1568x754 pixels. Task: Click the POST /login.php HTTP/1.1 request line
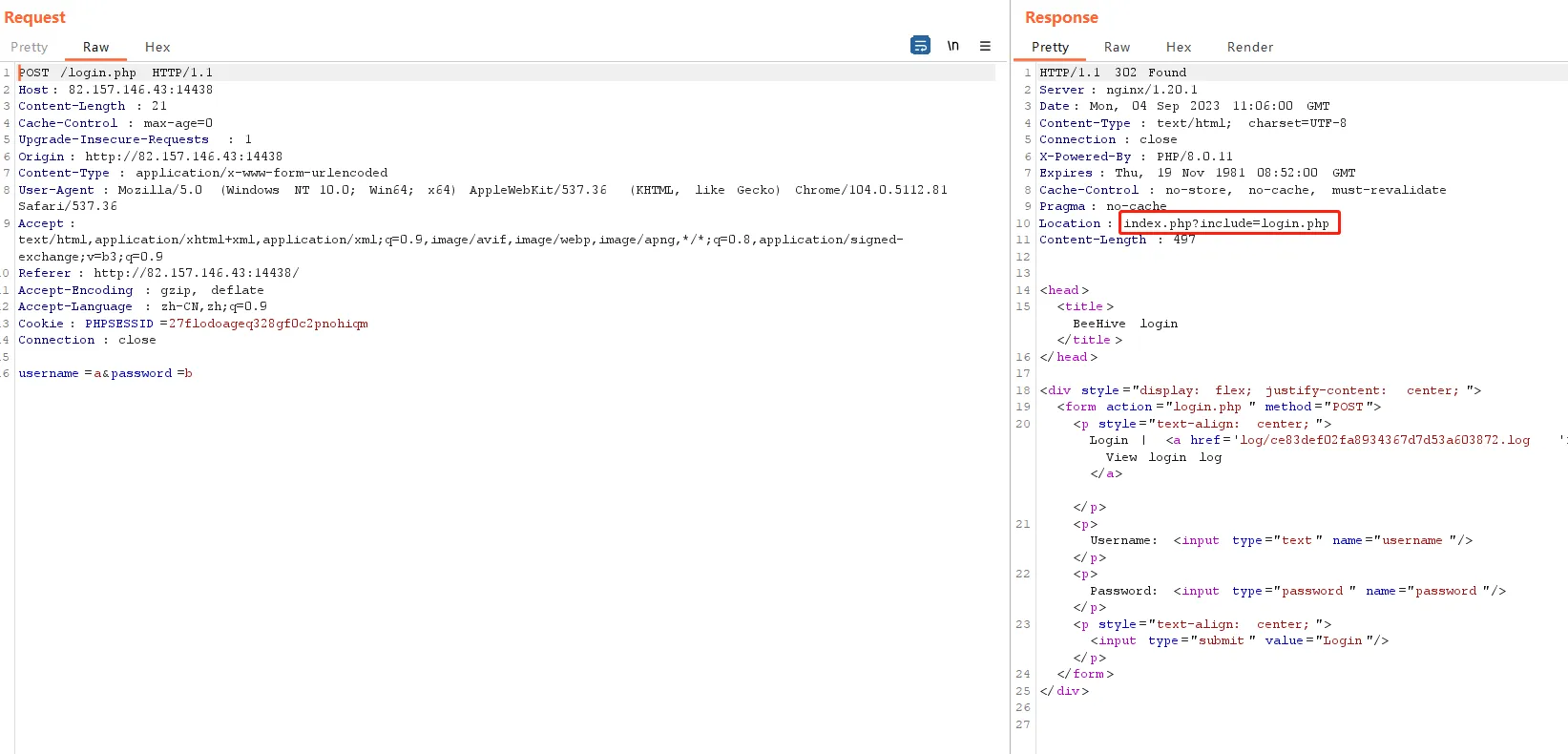click(115, 73)
